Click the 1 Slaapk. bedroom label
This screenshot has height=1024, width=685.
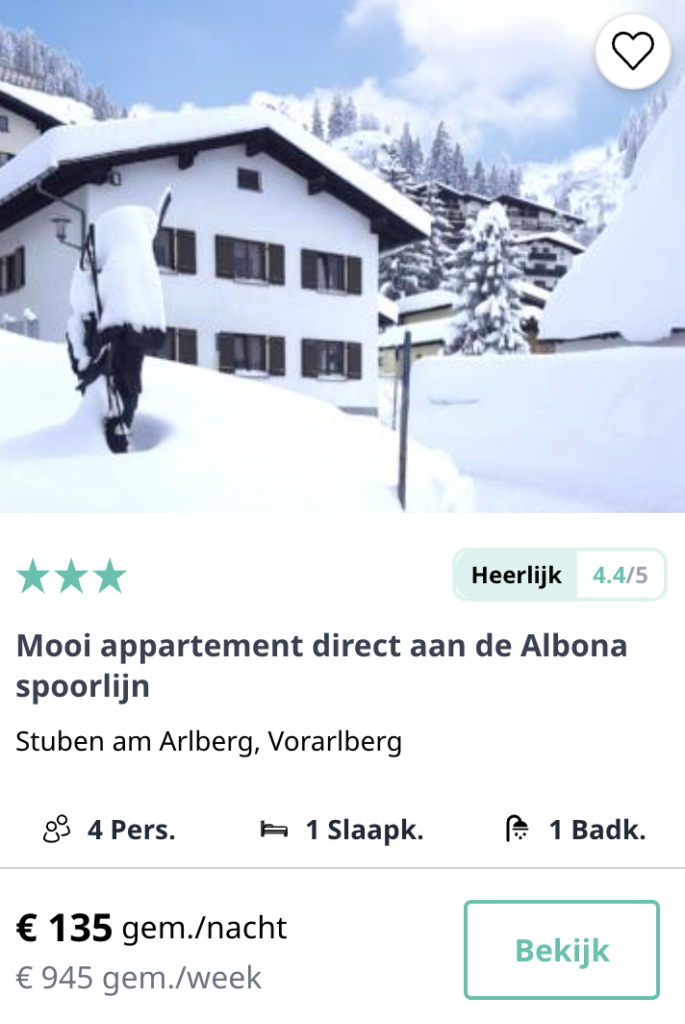tap(364, 830)
